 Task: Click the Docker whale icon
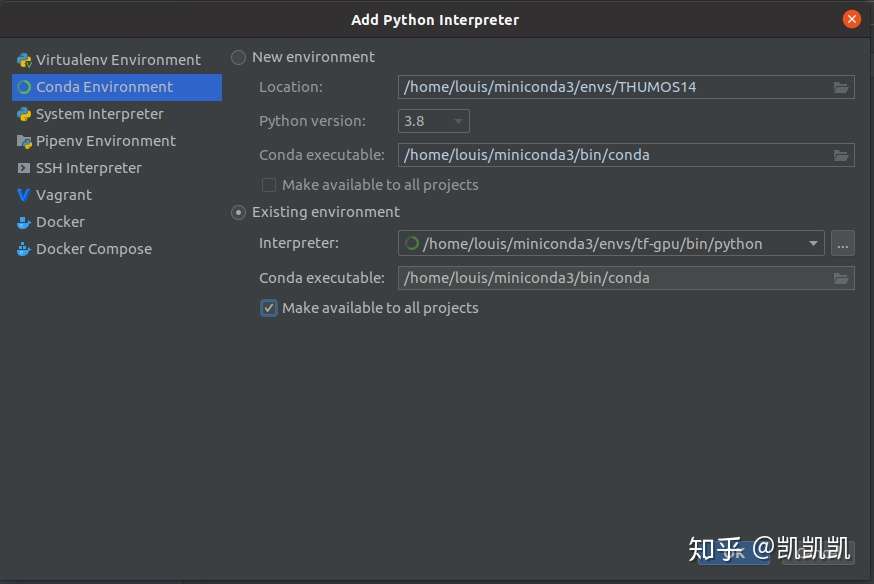(24, 222)
